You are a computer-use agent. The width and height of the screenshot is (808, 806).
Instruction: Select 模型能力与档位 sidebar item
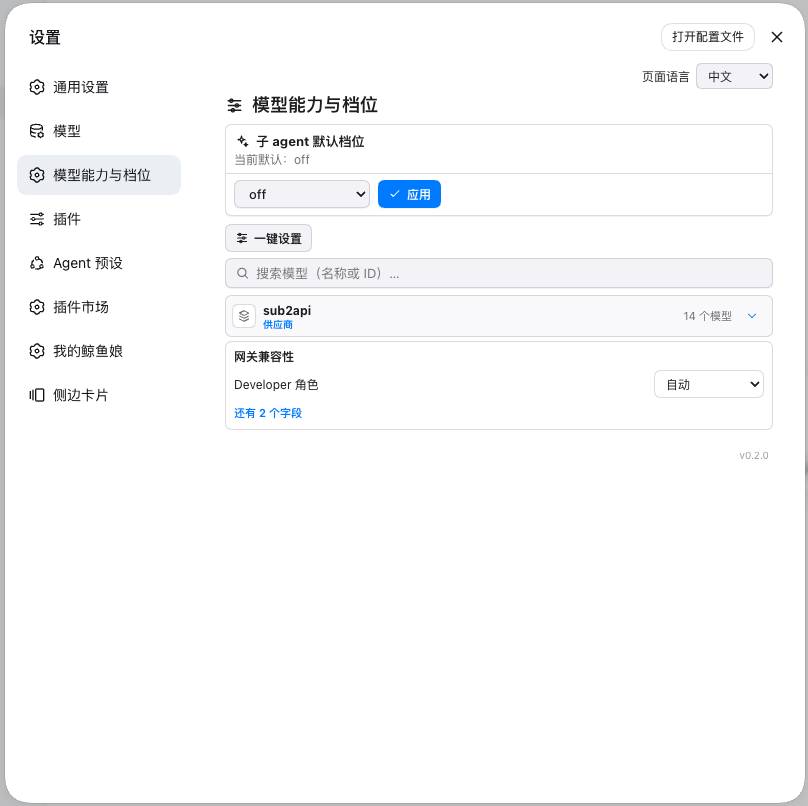pyautogui.click(x=99, y=175)
